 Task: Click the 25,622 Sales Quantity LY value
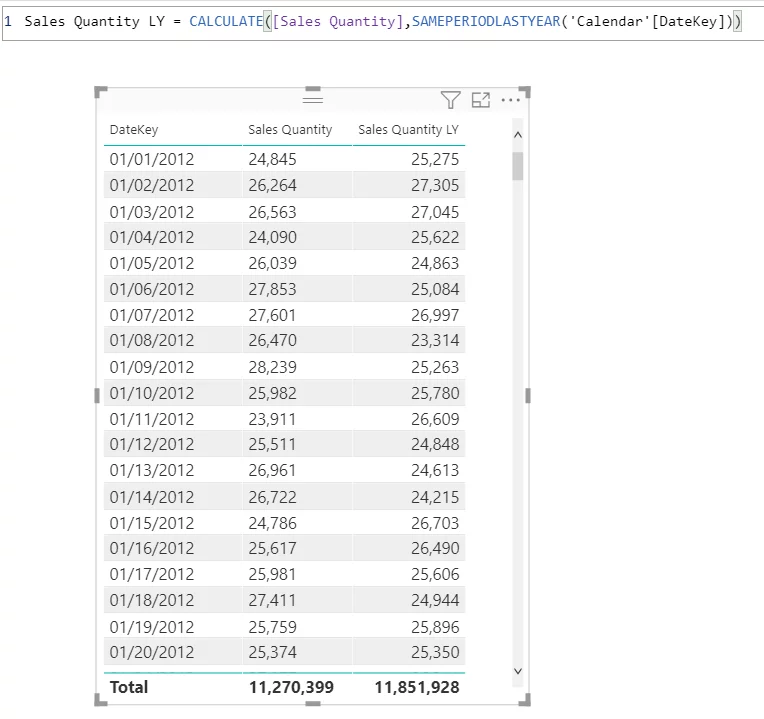coord(435,237)
